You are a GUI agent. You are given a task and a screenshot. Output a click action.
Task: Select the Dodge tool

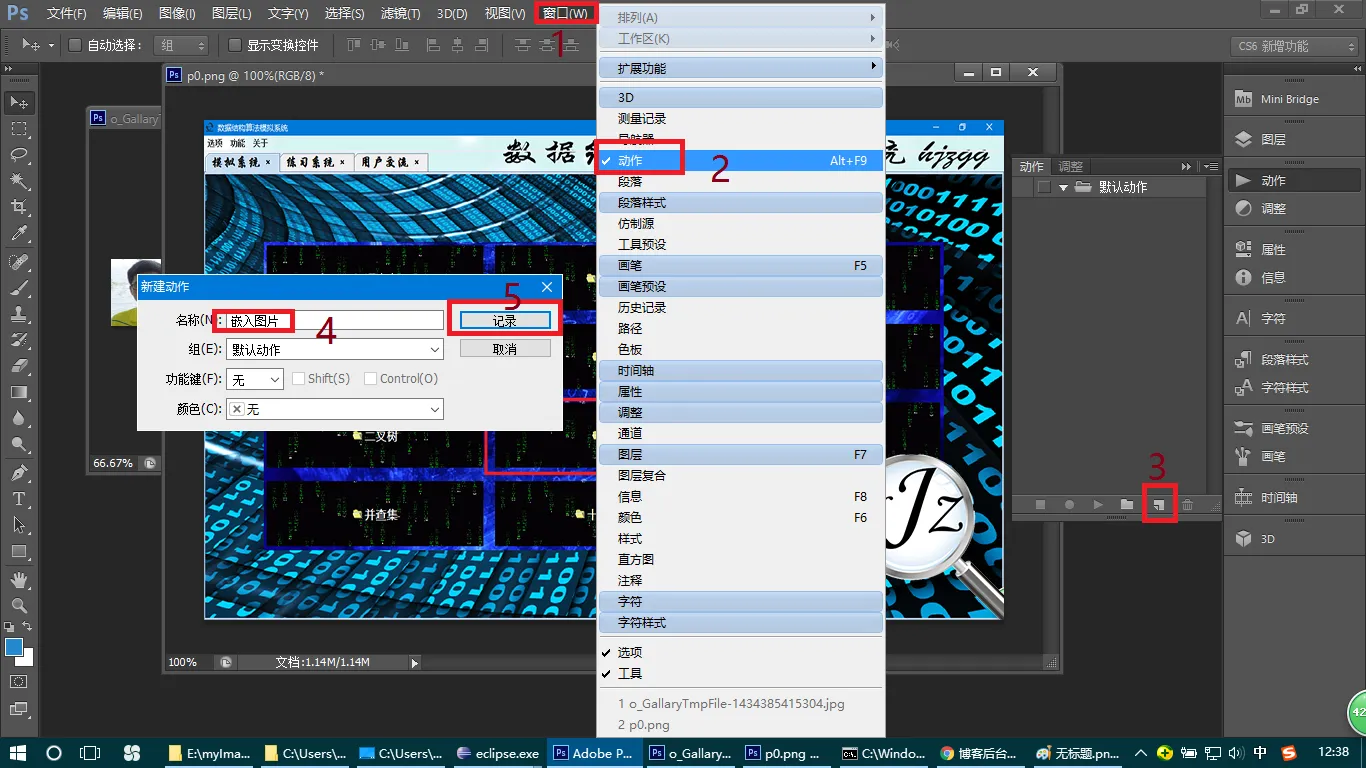click(19, 444)
